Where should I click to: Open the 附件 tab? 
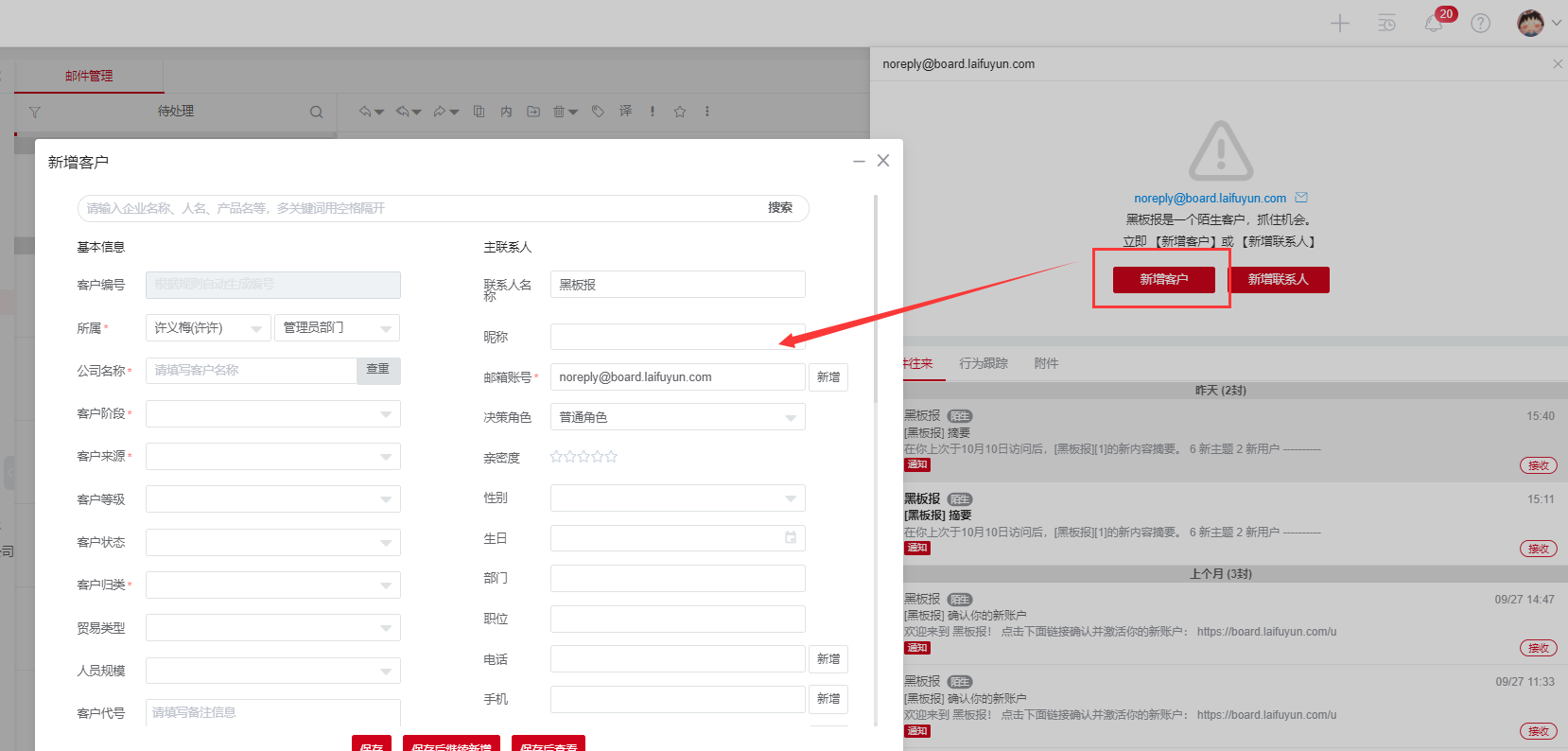click(1046, 363)
